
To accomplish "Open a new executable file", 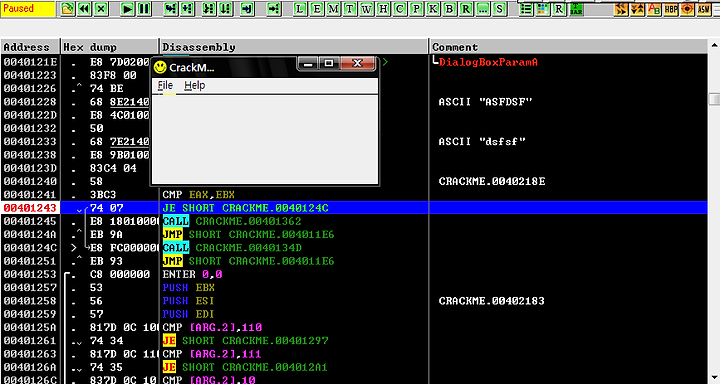I will click(67, 9).
